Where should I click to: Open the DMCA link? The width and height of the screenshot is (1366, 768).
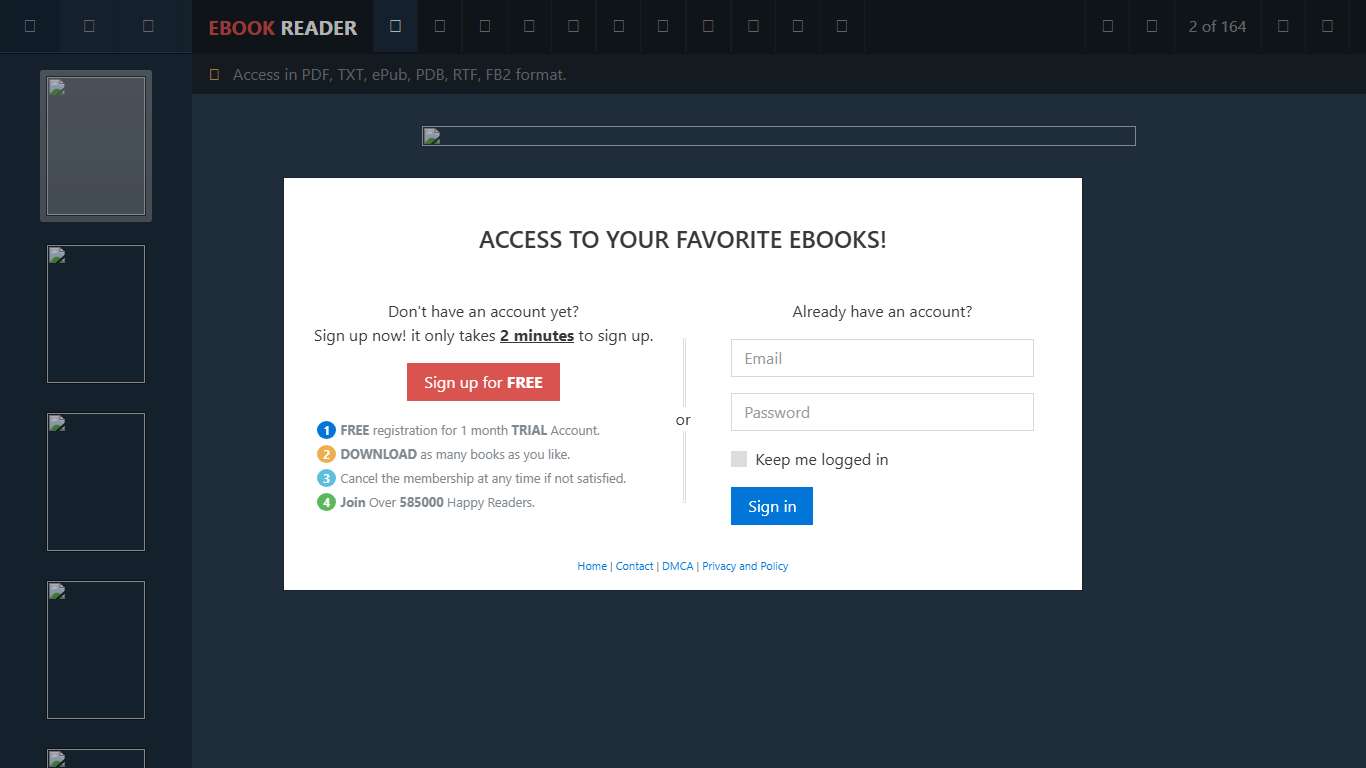677,566
